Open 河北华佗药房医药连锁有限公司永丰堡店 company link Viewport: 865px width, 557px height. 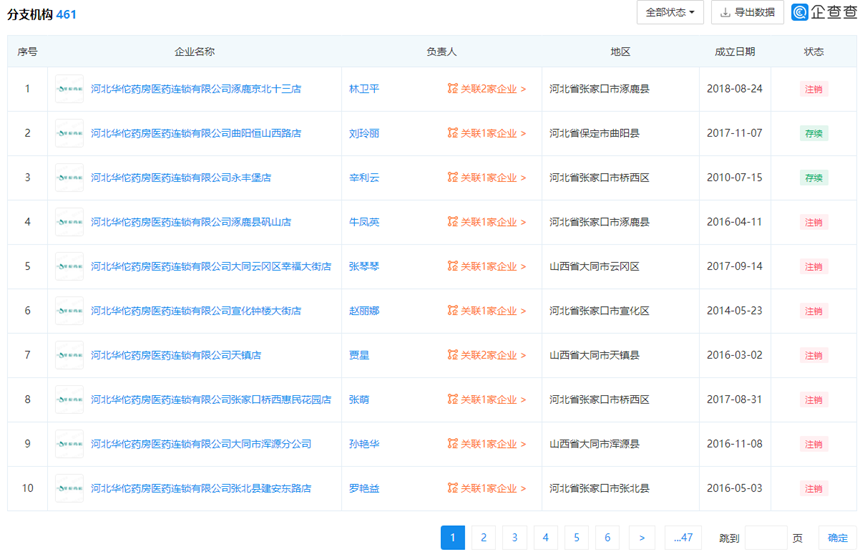pyautogui.click(x=181, y=178)
